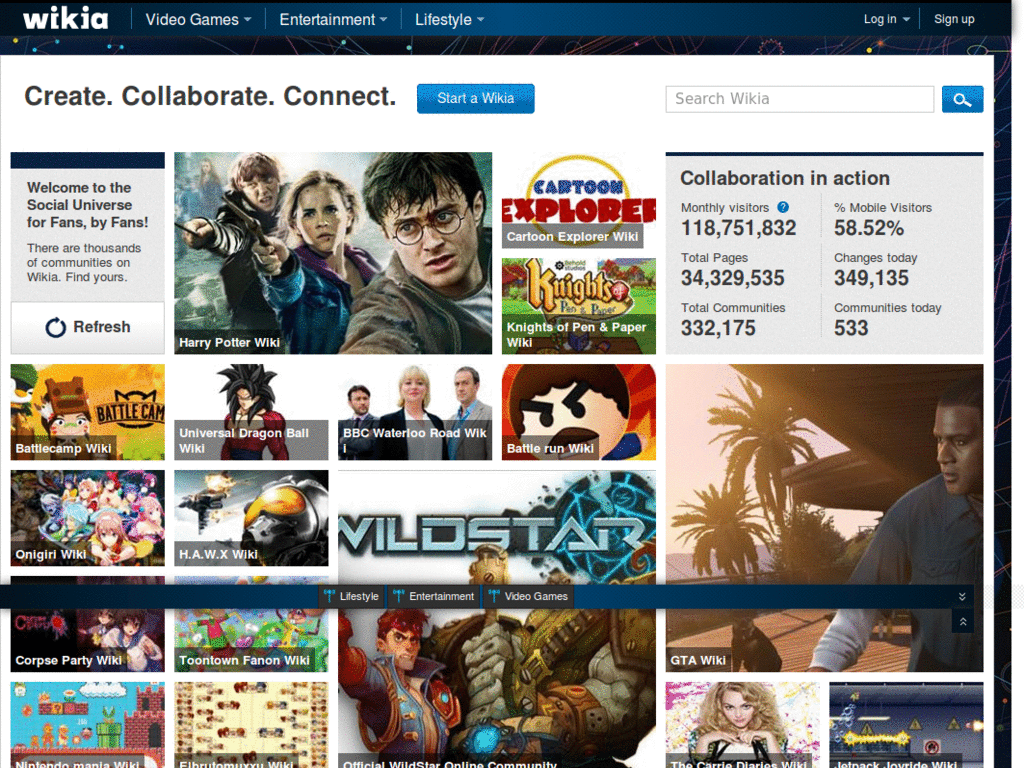
Task: Open the Nintendo mania Wiki tile
Action: [88, 725]
